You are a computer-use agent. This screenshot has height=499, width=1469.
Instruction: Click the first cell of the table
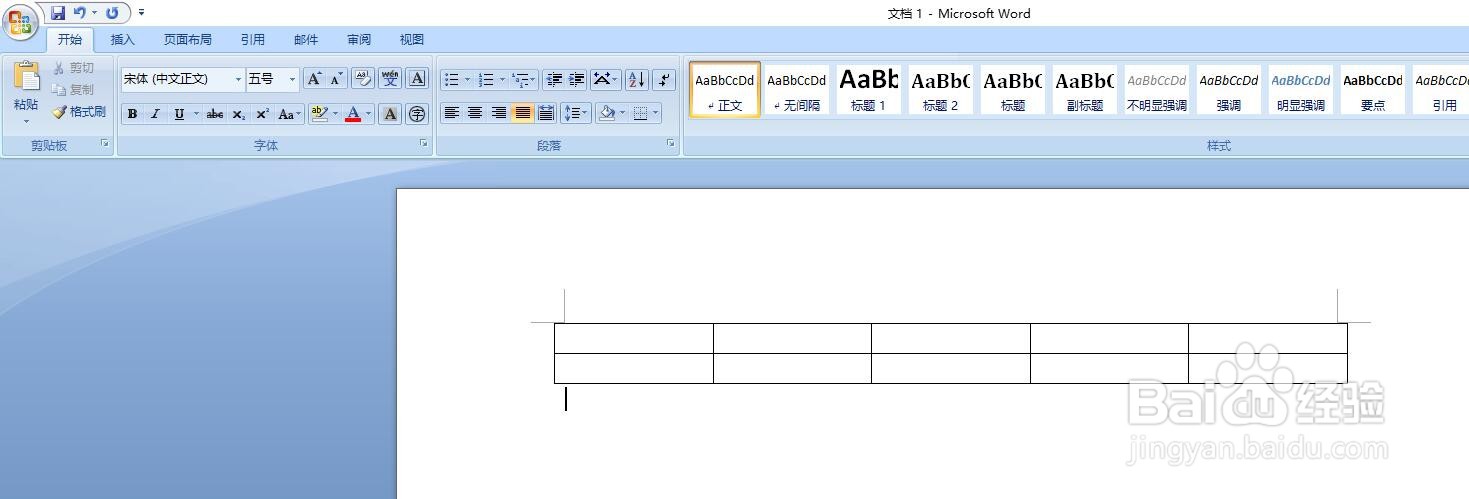[634, 338]
